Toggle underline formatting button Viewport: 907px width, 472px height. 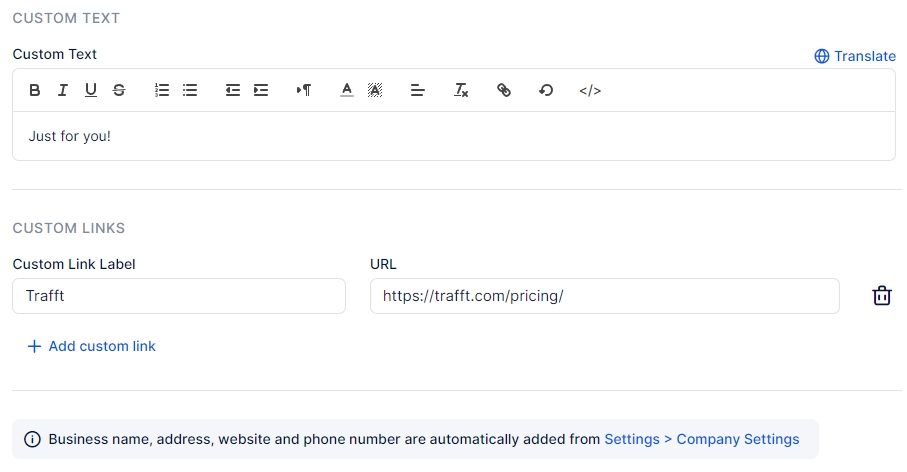(x=91, y=90)
